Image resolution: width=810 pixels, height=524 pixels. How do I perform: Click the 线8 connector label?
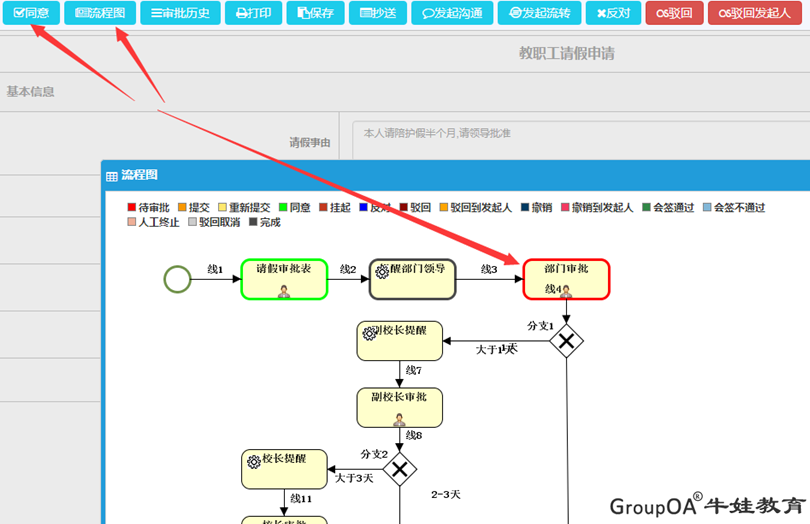click(x=414, y=435)
